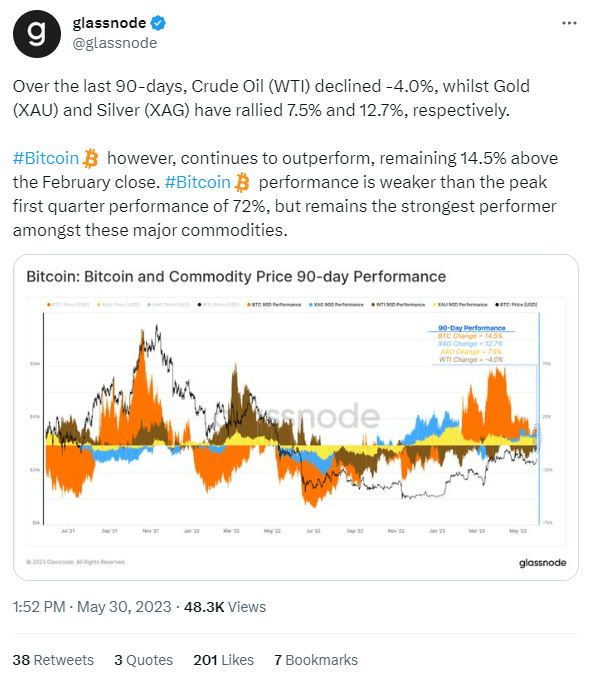Toggle XAU 90D Performance legend entry

click(x=460, y=305)
